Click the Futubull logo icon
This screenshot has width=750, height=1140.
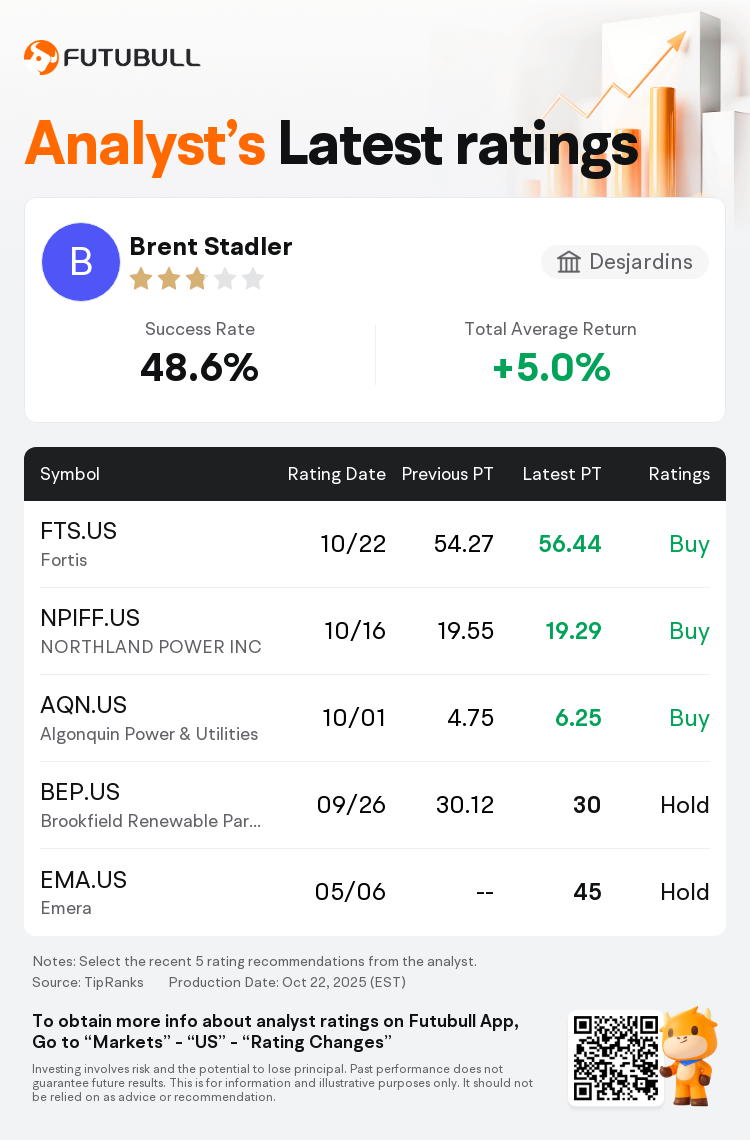click(x=41, y=58)
